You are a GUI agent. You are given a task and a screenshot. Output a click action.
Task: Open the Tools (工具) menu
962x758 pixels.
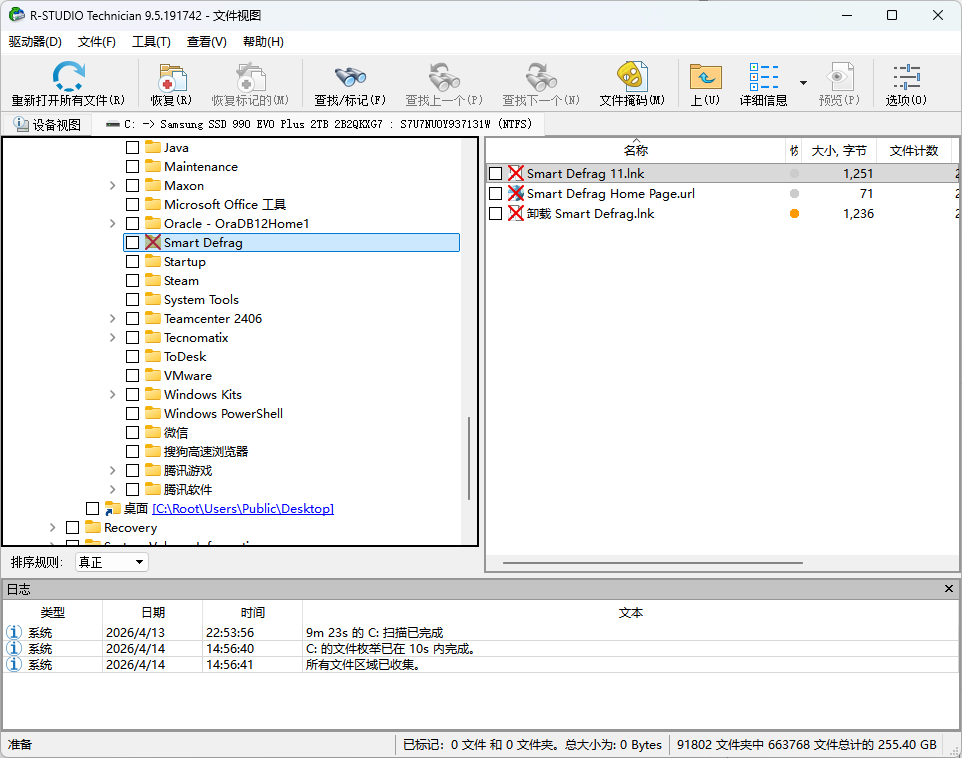click(x=151, y=42)
